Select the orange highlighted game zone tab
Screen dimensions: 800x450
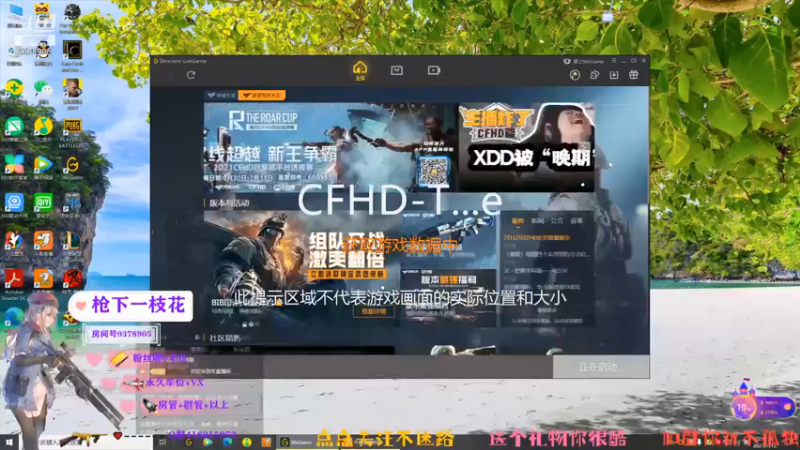262,95
